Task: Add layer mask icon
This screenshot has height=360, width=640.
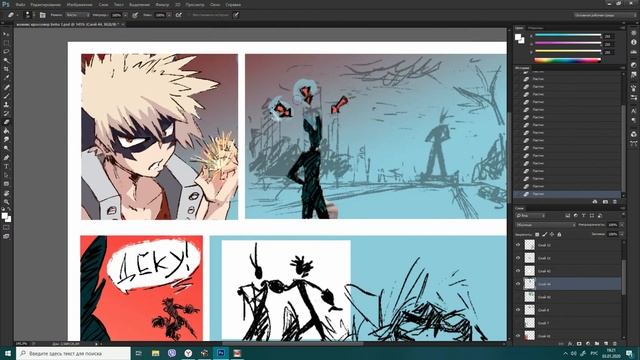Action: pos(579,344)
